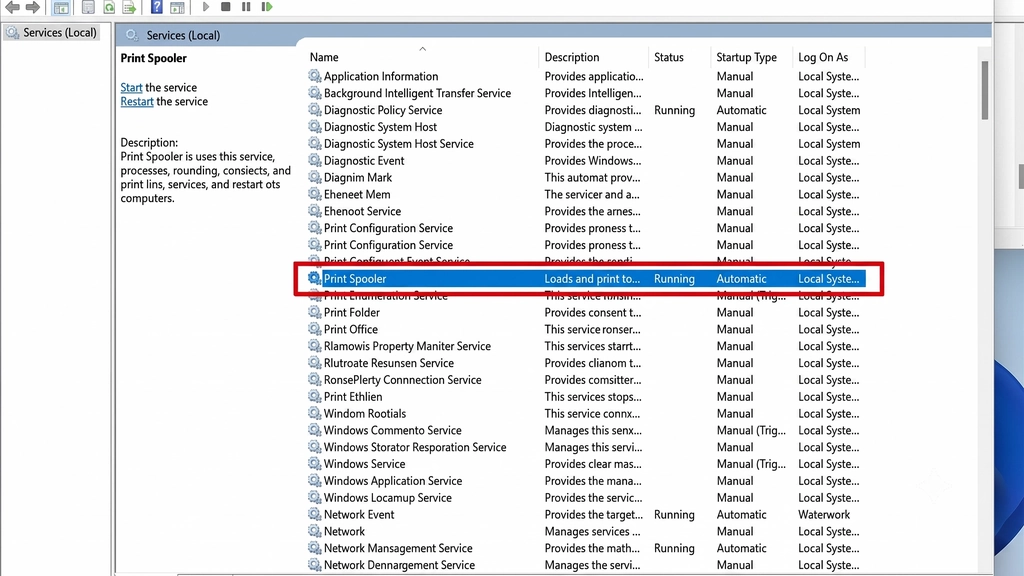Screen dimensions: 1024x576
Task: Click the Services (Local) header gear icon
Action: click(132, 35)
